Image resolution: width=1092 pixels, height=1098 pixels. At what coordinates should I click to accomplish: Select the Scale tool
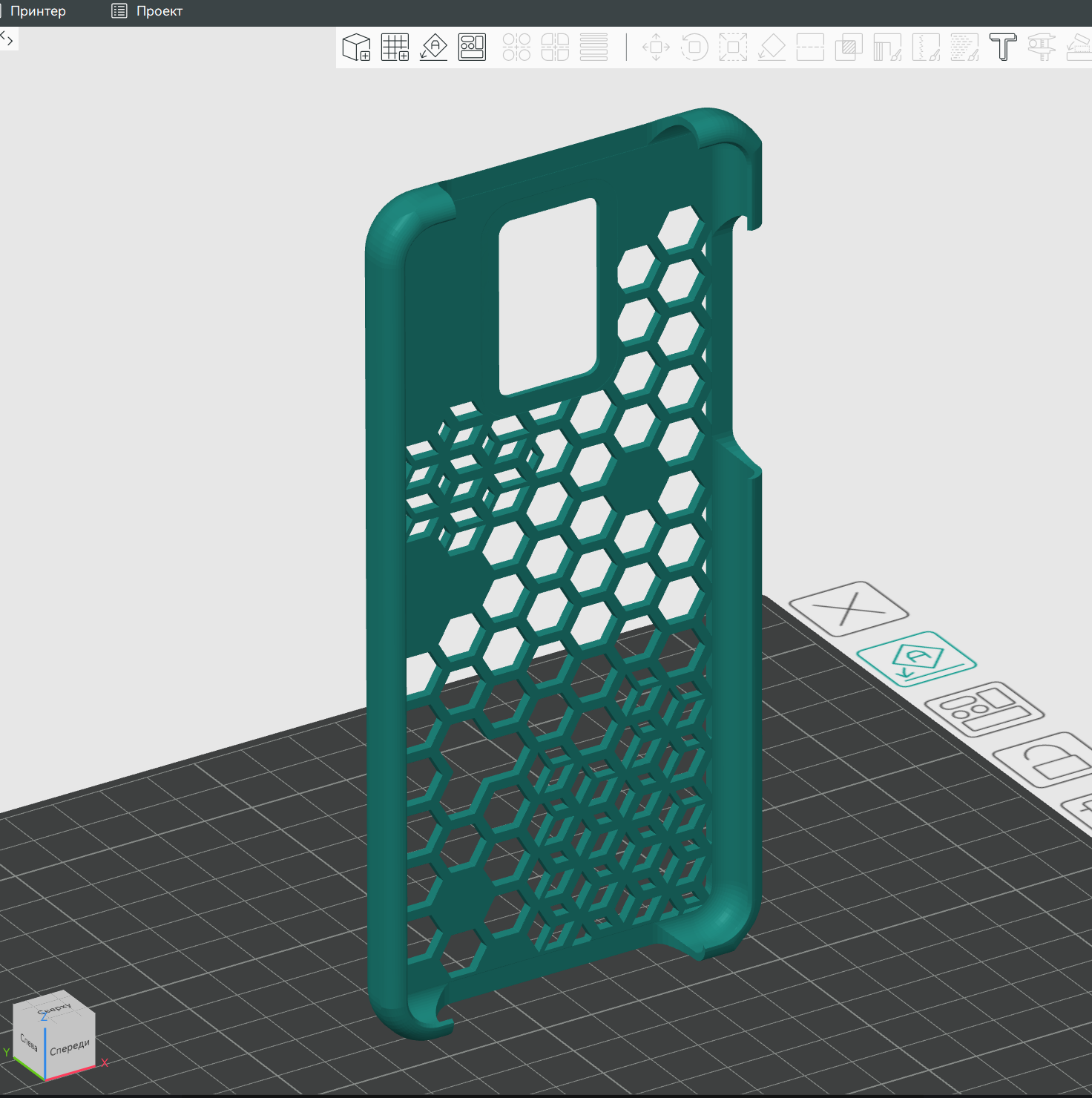coord(733,47)
